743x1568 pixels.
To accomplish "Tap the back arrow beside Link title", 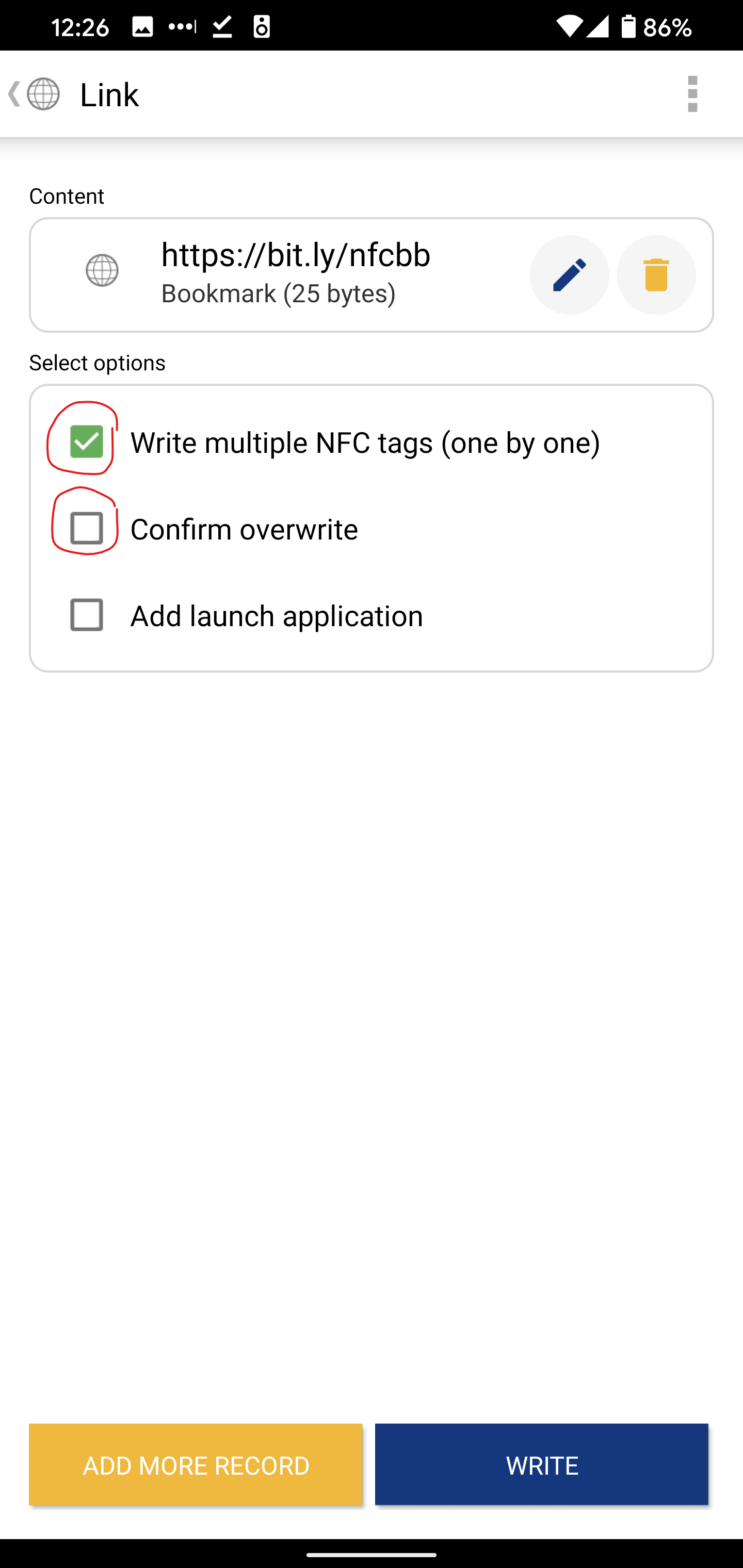I will (13, 94).
